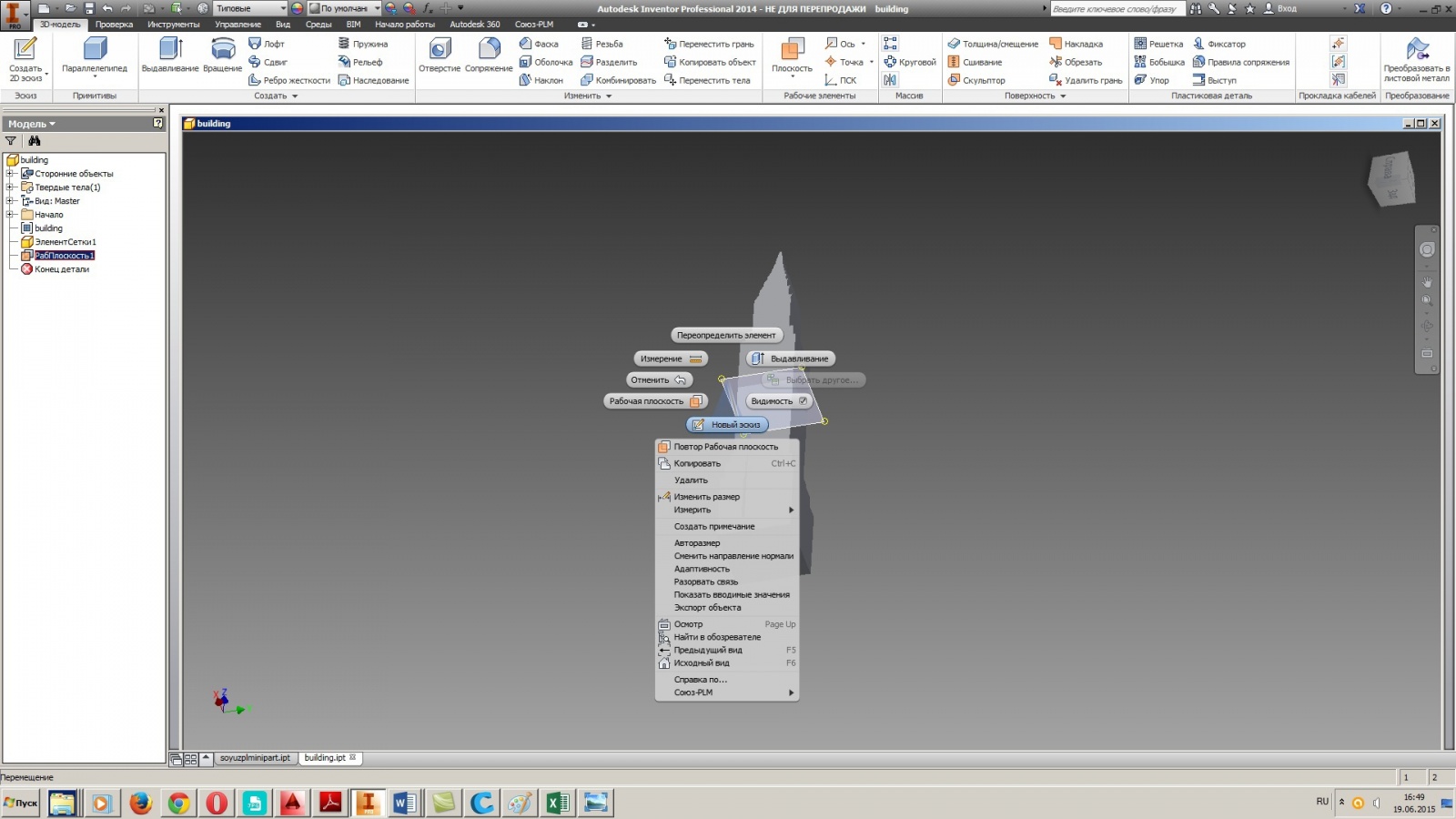Expand the Поверхность panel dropdown
1456x819 pixels.
1035,96
